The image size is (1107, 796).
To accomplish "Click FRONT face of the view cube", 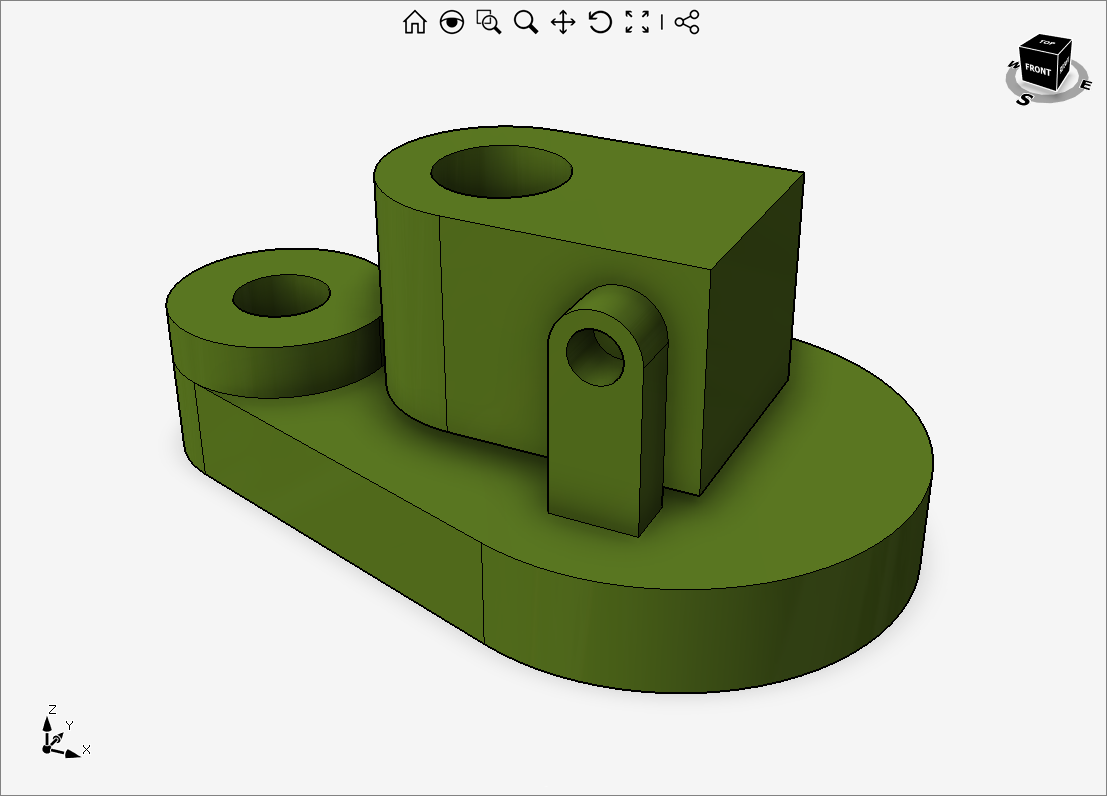I will [x=1038, y=71].
